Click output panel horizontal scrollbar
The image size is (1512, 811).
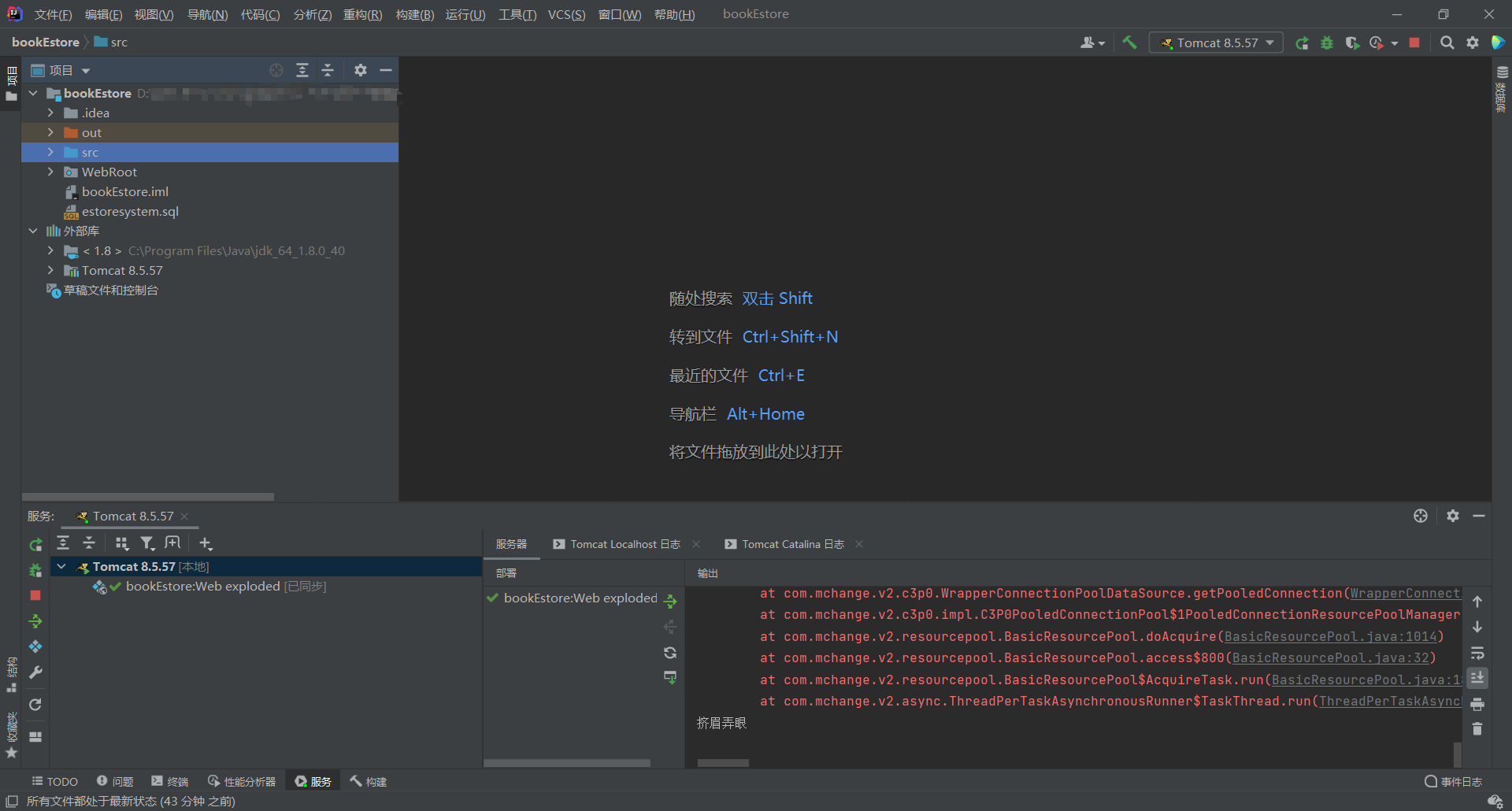[x=723, y=763]
